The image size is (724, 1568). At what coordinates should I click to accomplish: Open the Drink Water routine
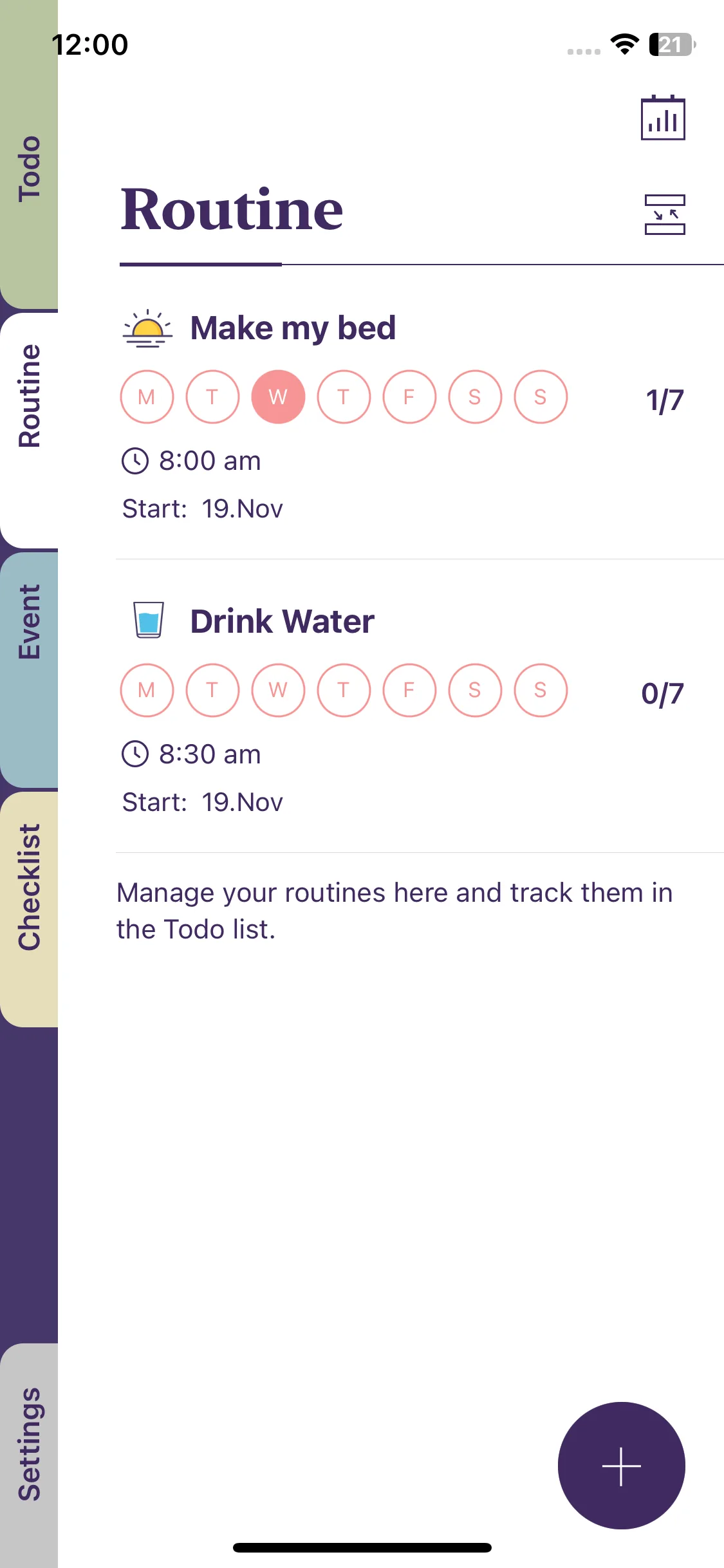[x=282, y=622]
